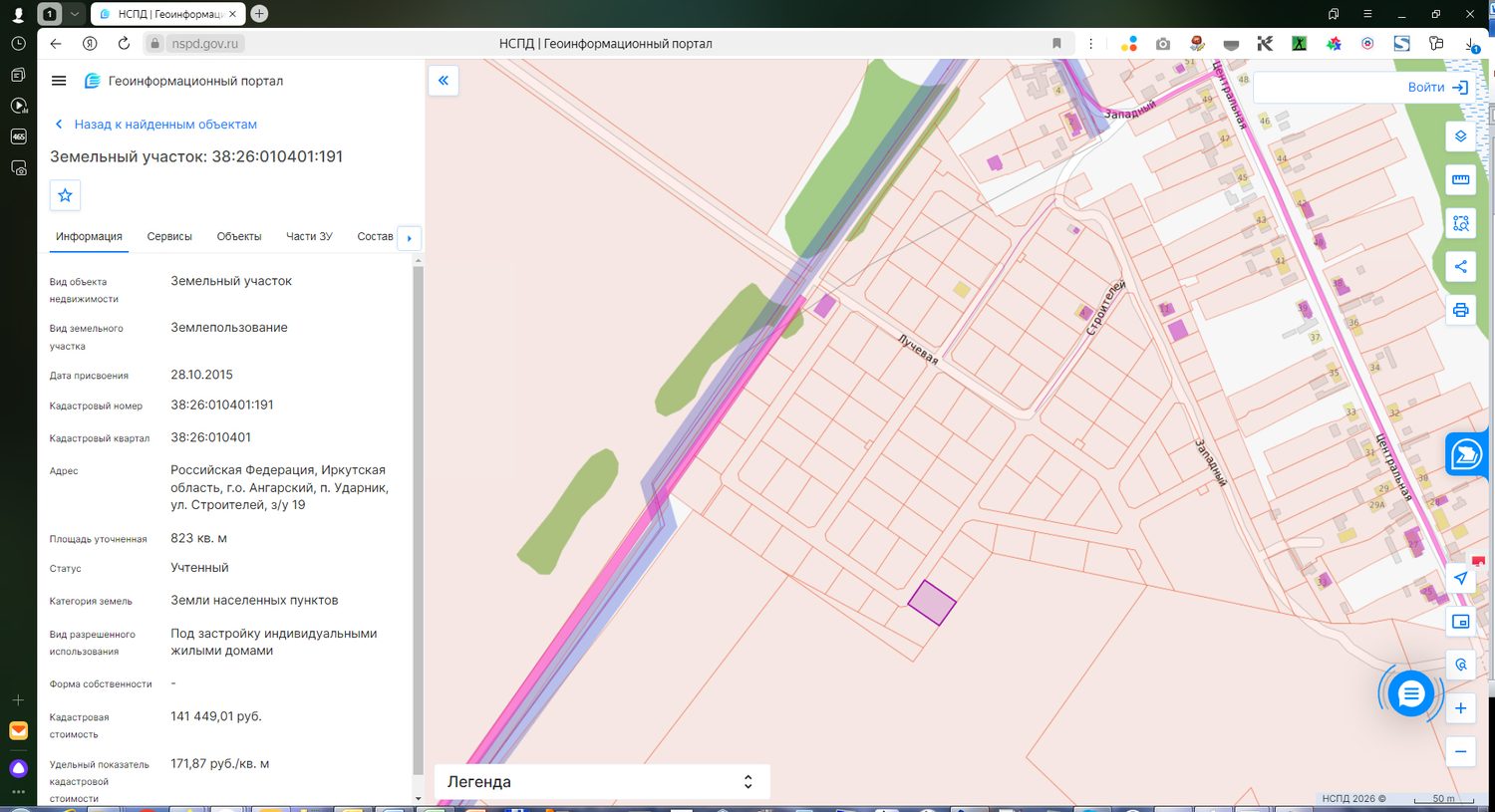Select the Информация tab
This screenshot has height=812, width=1495.
coord(89,237)
